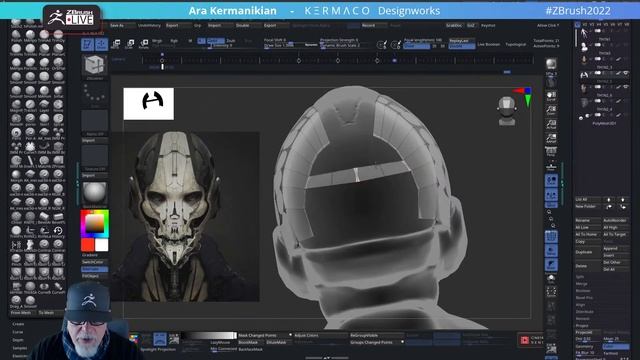Toggle the Floor grid icon
Screen dimensions: 640x360
pyautogui.click(x=551, y=166)
